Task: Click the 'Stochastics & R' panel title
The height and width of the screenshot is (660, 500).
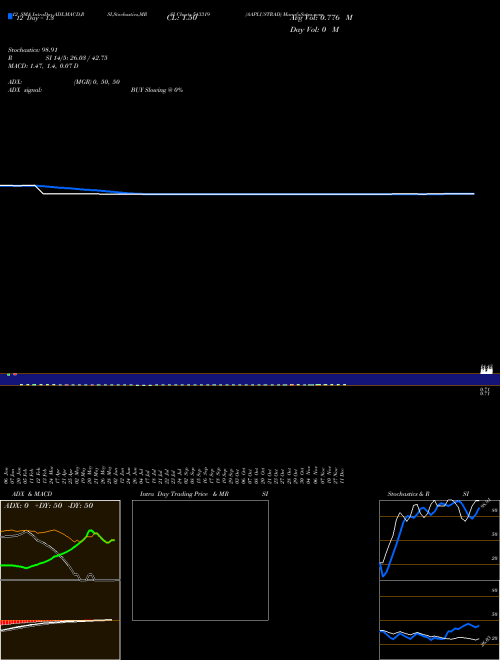Action: click(408, 494)
